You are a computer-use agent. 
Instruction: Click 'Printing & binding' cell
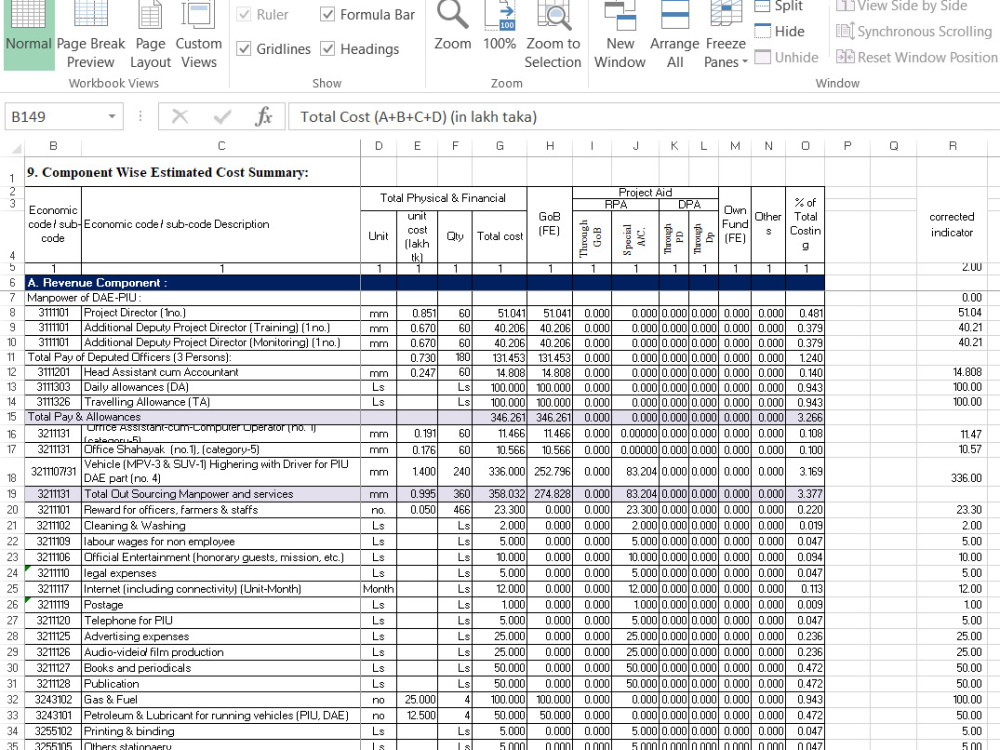point(221,732)
